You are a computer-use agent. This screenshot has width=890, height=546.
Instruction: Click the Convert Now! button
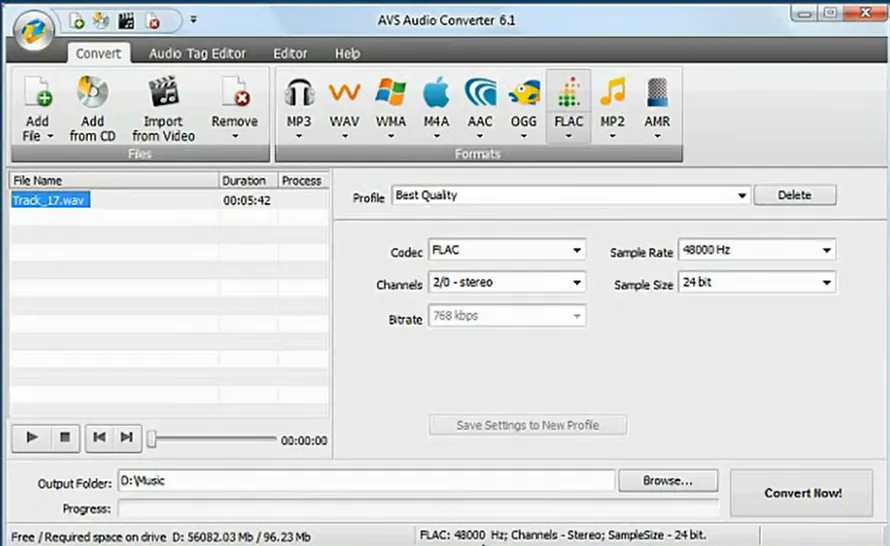803,493
